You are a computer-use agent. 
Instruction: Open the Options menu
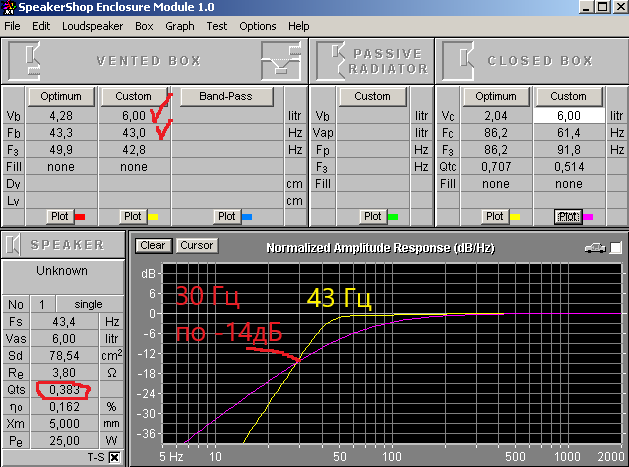click(x=258, y=26)
